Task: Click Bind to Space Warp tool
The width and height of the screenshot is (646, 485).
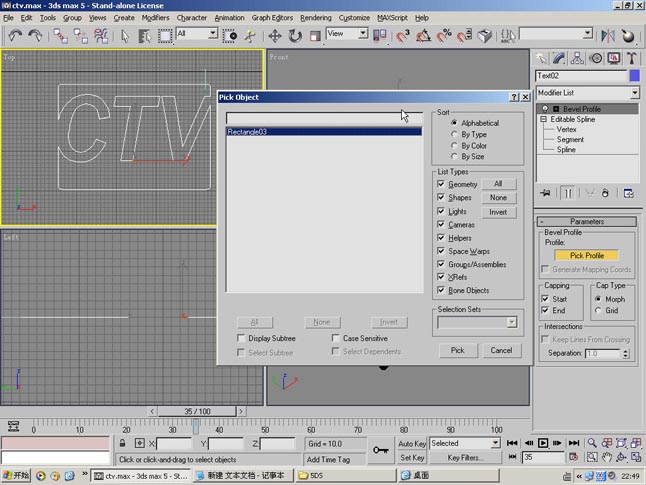Action: pyautogui.click(x=101, y=36)
